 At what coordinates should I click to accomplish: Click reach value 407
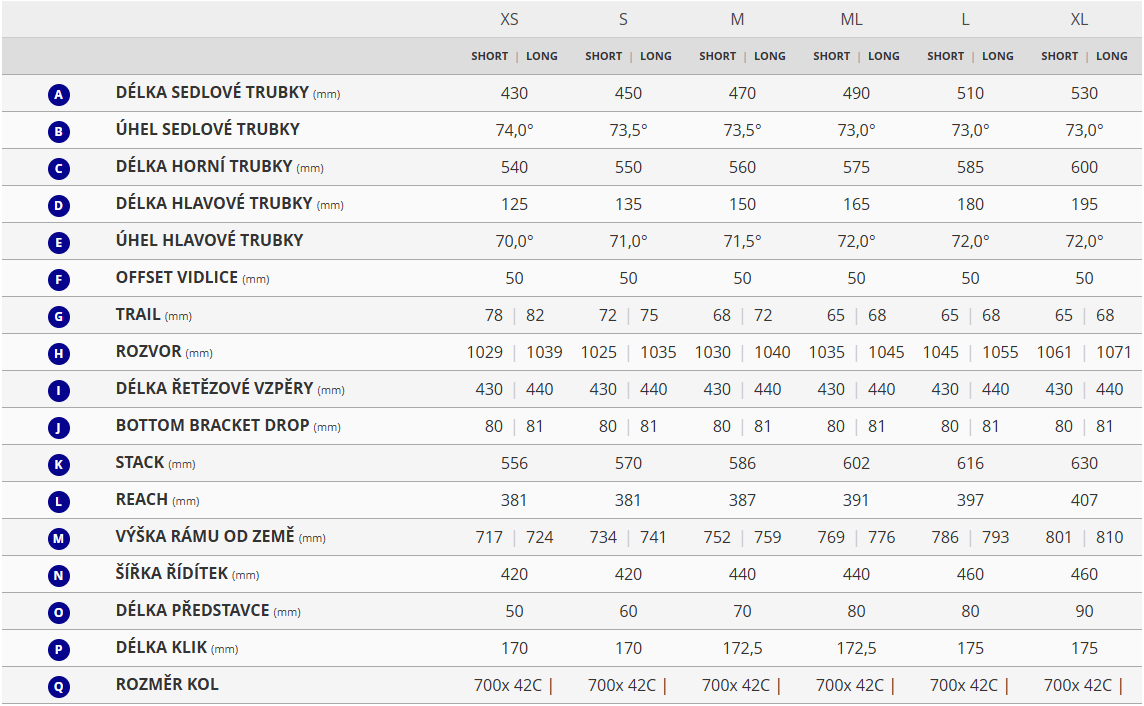coord(1084,500)
